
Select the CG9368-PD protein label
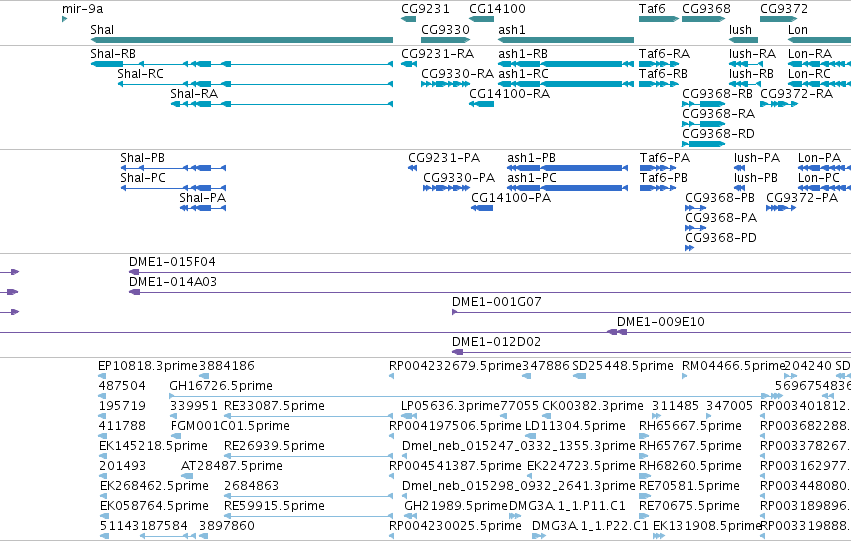720,238
